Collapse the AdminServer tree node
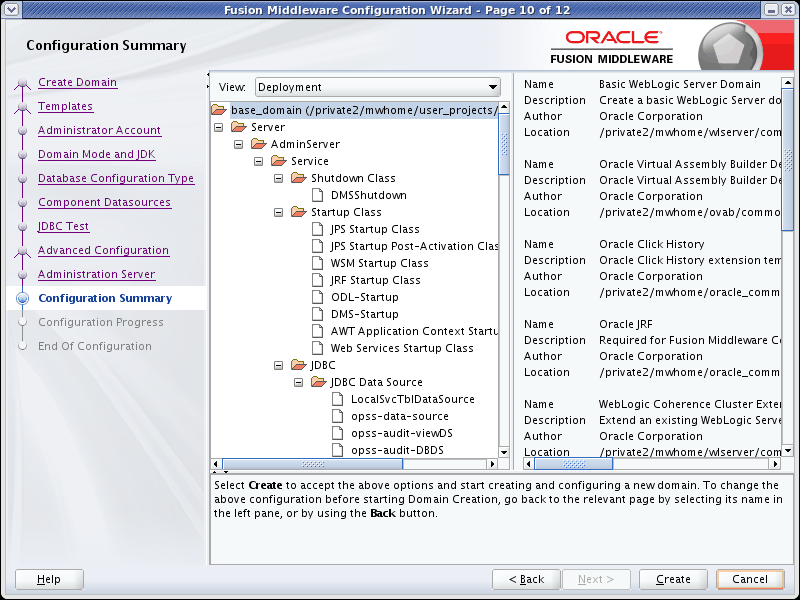The width and height of the screenshot is (800, 600). tap(239, 144)
